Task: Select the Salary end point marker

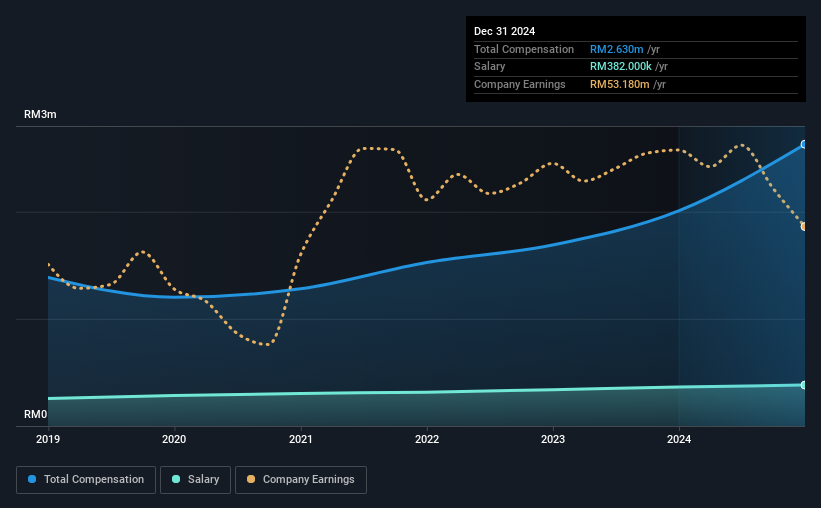Action: tap(803, 385)
